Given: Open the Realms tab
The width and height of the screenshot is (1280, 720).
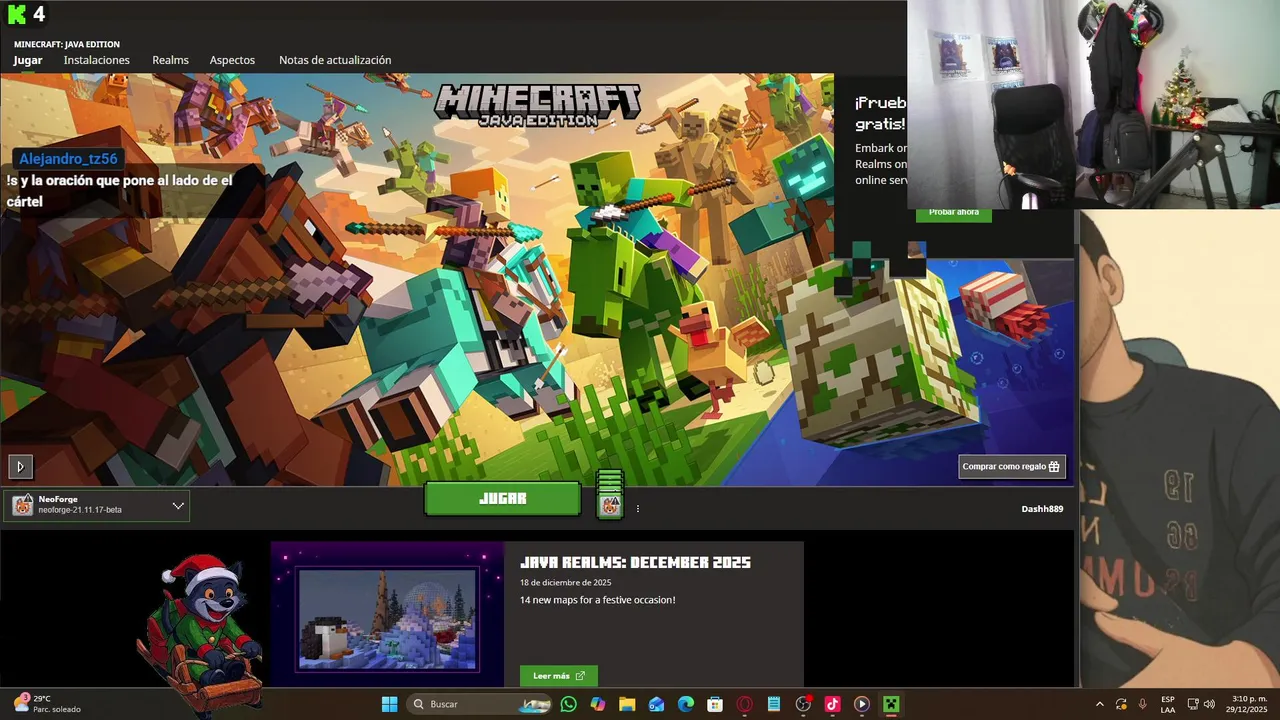Looking at the screenshot, I should coord(170,60).
